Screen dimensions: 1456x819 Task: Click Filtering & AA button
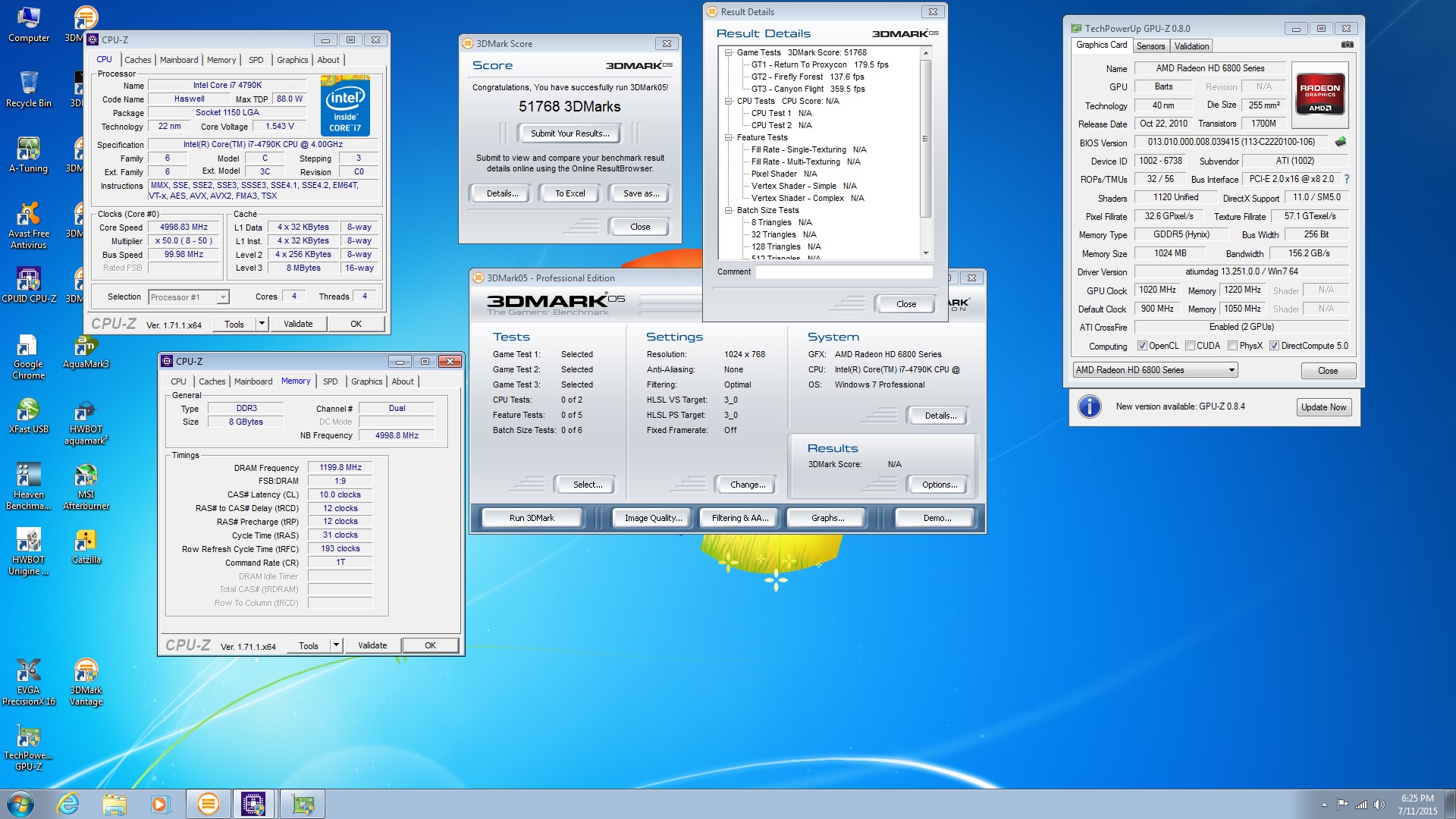pos(740,518)
